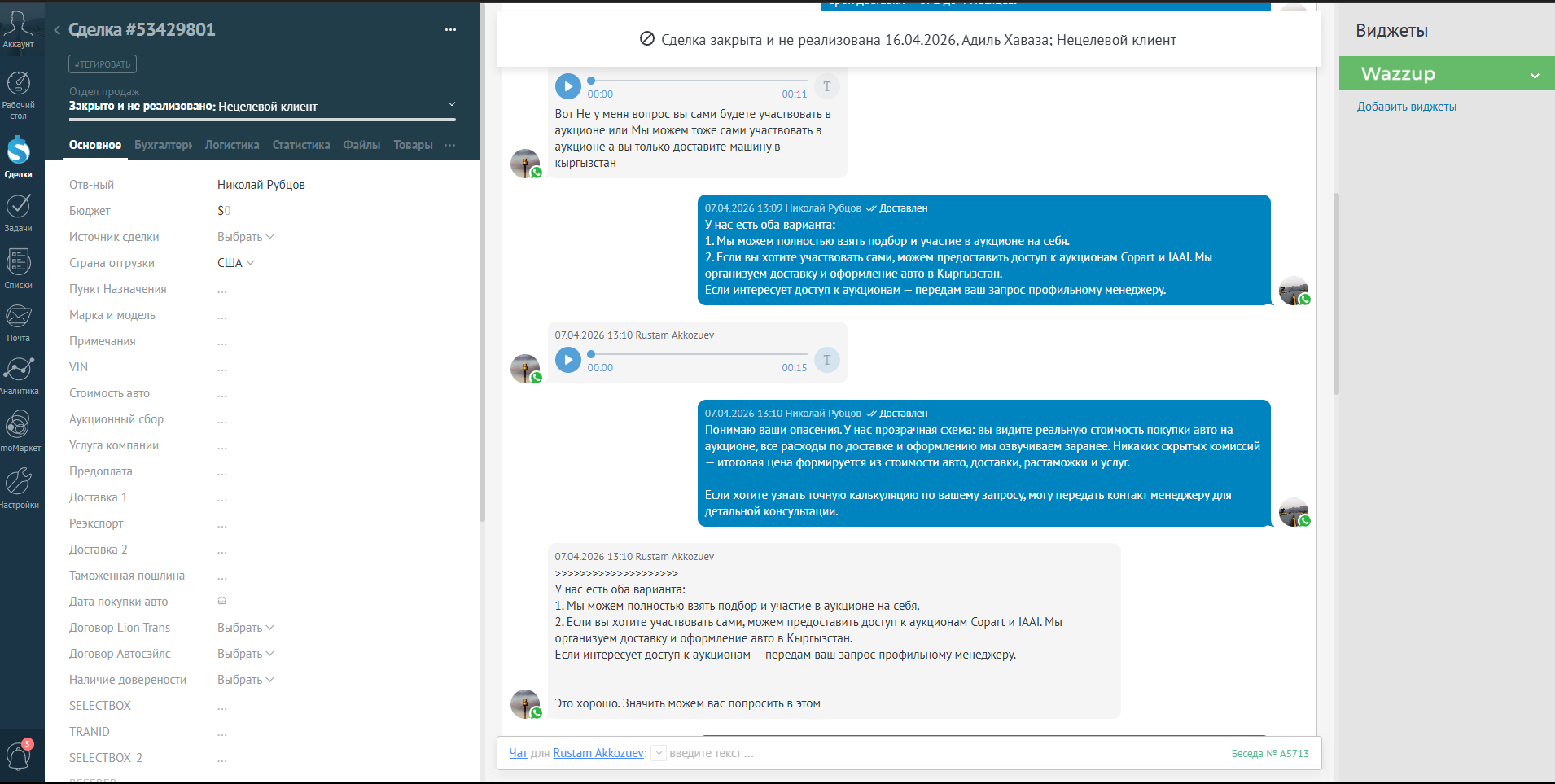Expand the Wazzup widget panel
This screenshot has height=784, width=1555.
click(x=1535, y=76)
